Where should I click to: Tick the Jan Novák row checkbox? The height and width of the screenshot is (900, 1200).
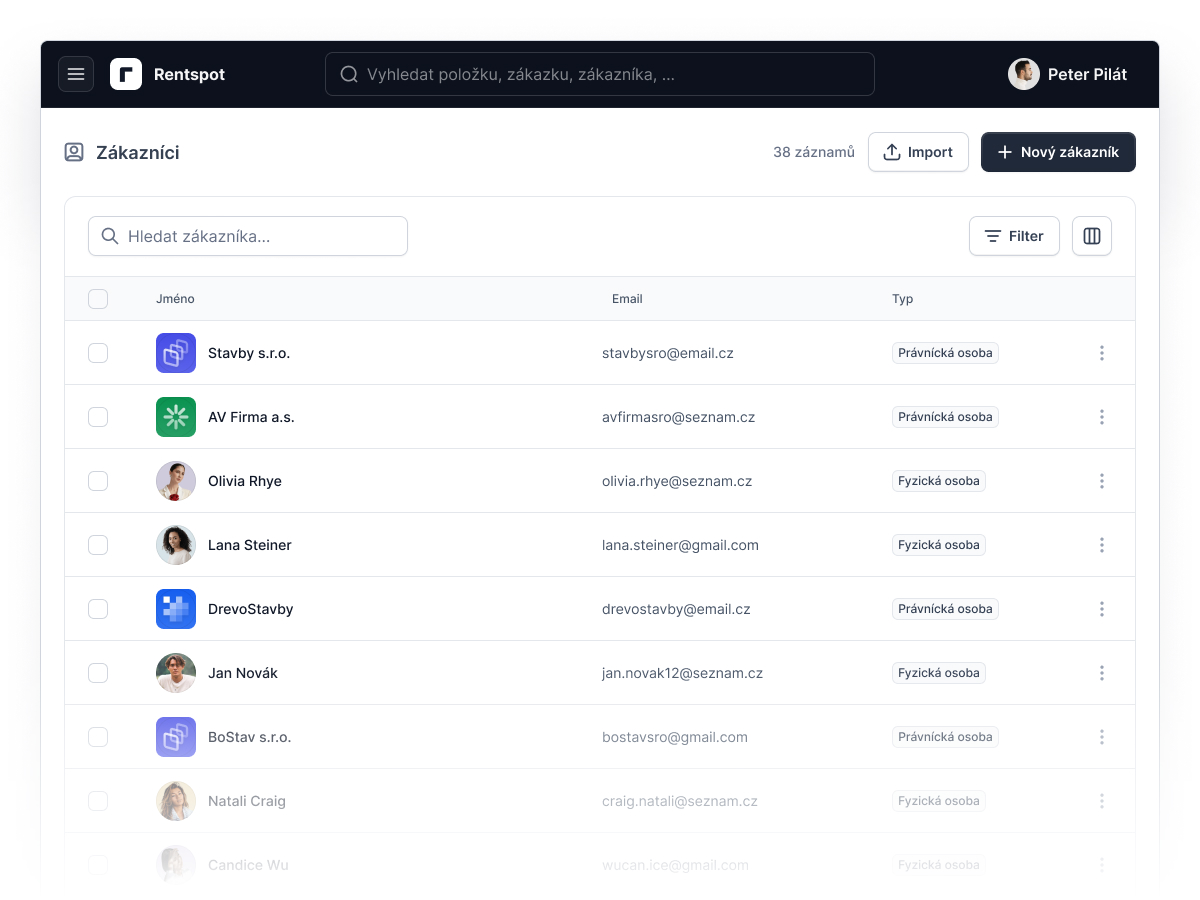pos(98,673)
